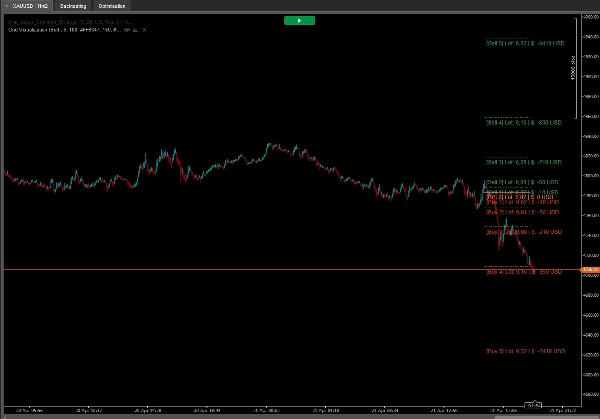
Task: Click the horizontal scrollbar thumb at chart bottom
Action: click(547, 417)
